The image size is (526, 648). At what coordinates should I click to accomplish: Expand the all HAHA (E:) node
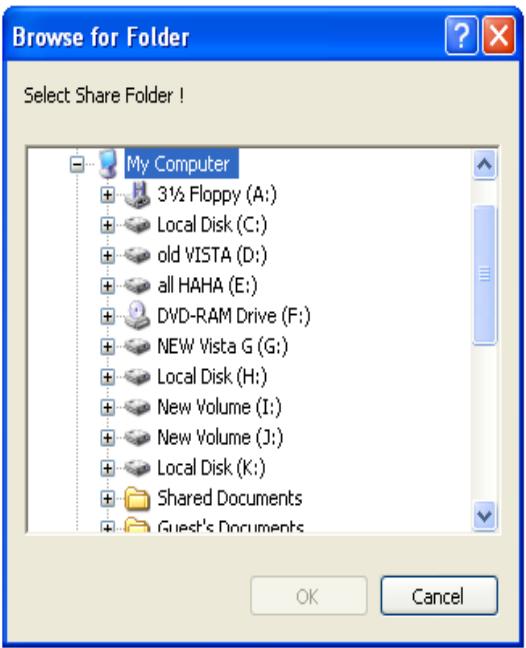(x=107, y=286)
